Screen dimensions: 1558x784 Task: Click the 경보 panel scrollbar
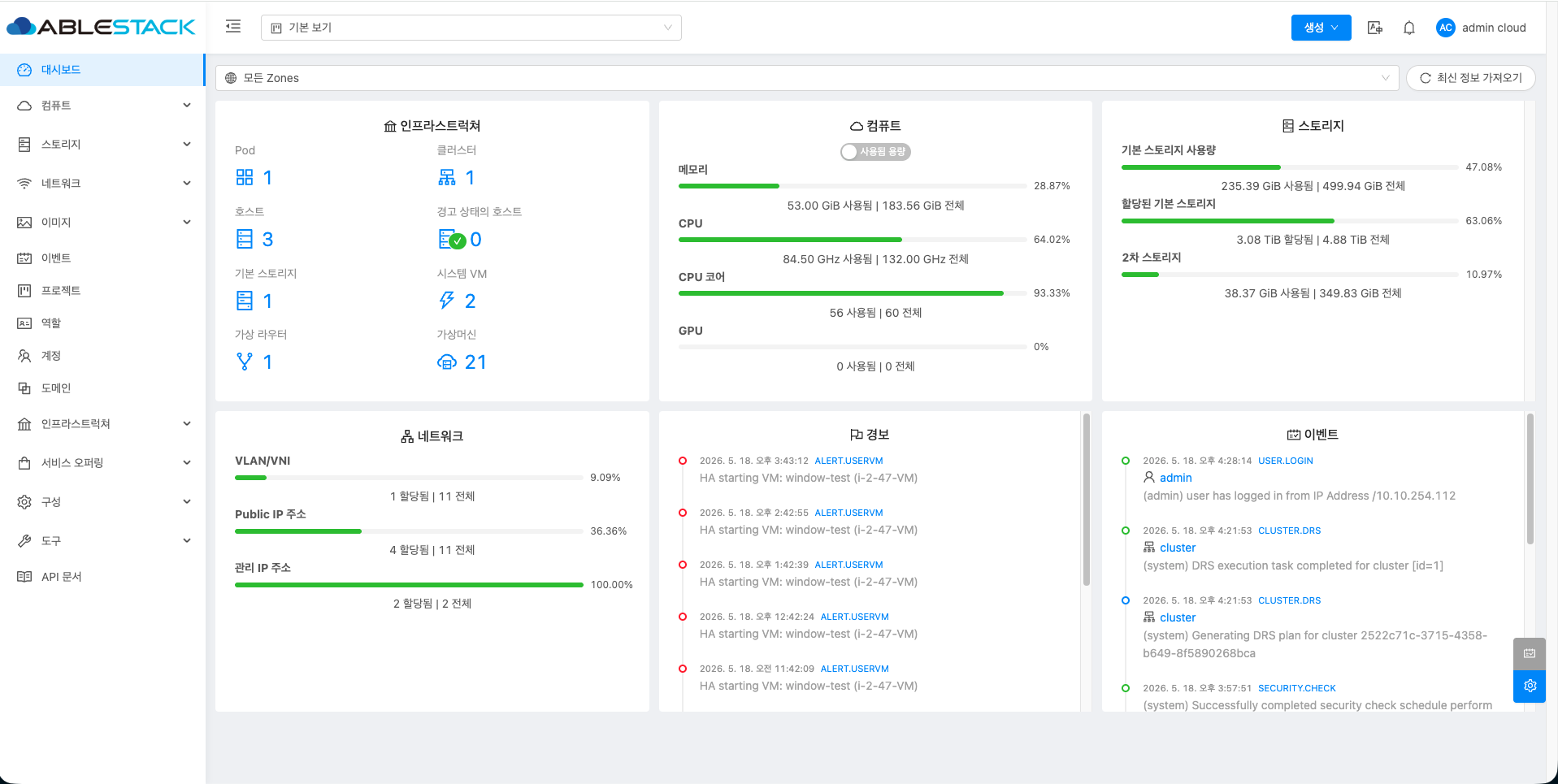[1087, 500]
